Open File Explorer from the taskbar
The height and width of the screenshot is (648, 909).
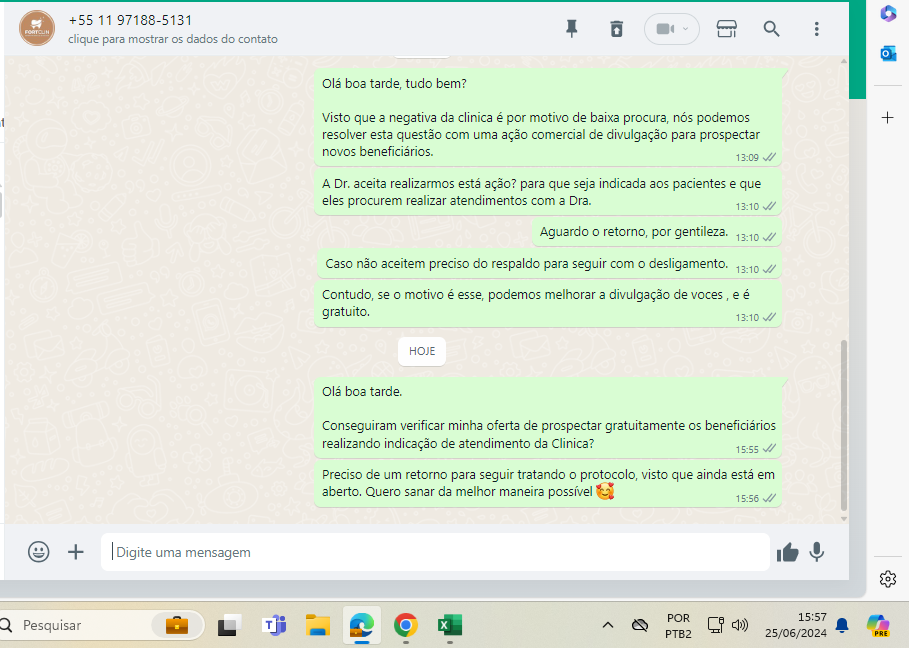[318, 625]
